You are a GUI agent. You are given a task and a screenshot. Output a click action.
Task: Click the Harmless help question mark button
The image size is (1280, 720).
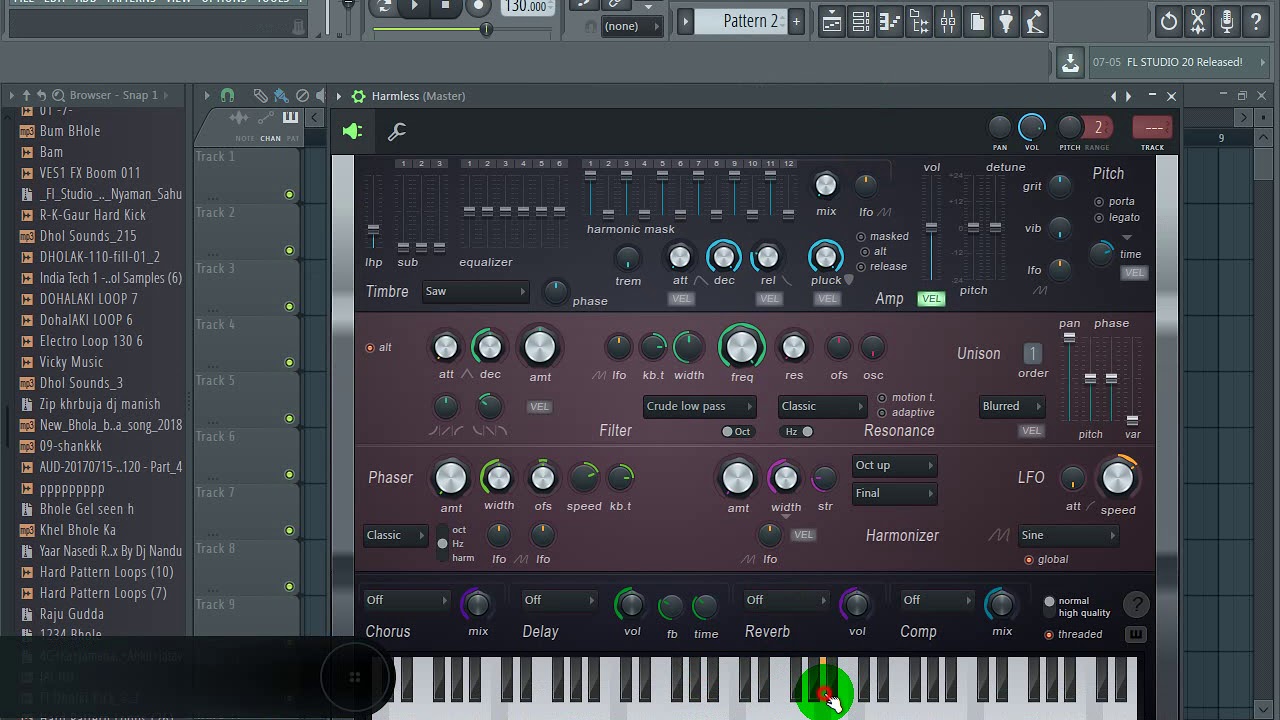pos(1136,604)
